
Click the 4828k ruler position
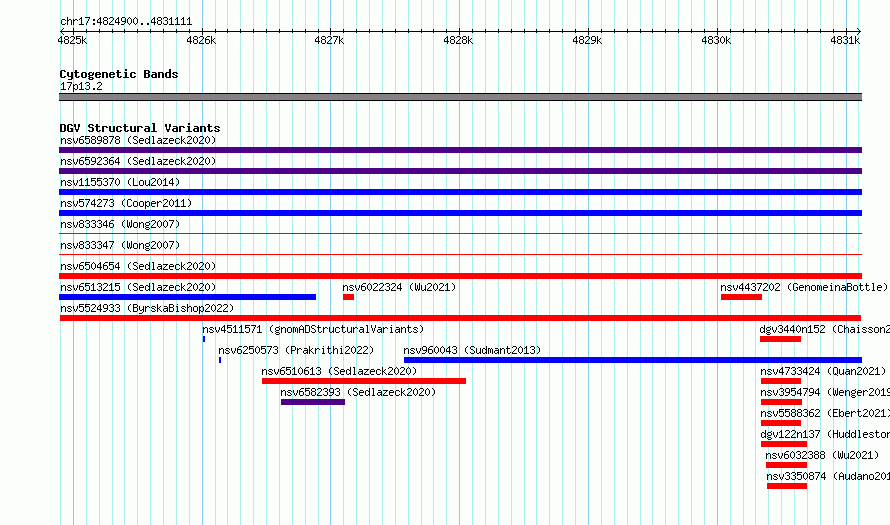458,40
